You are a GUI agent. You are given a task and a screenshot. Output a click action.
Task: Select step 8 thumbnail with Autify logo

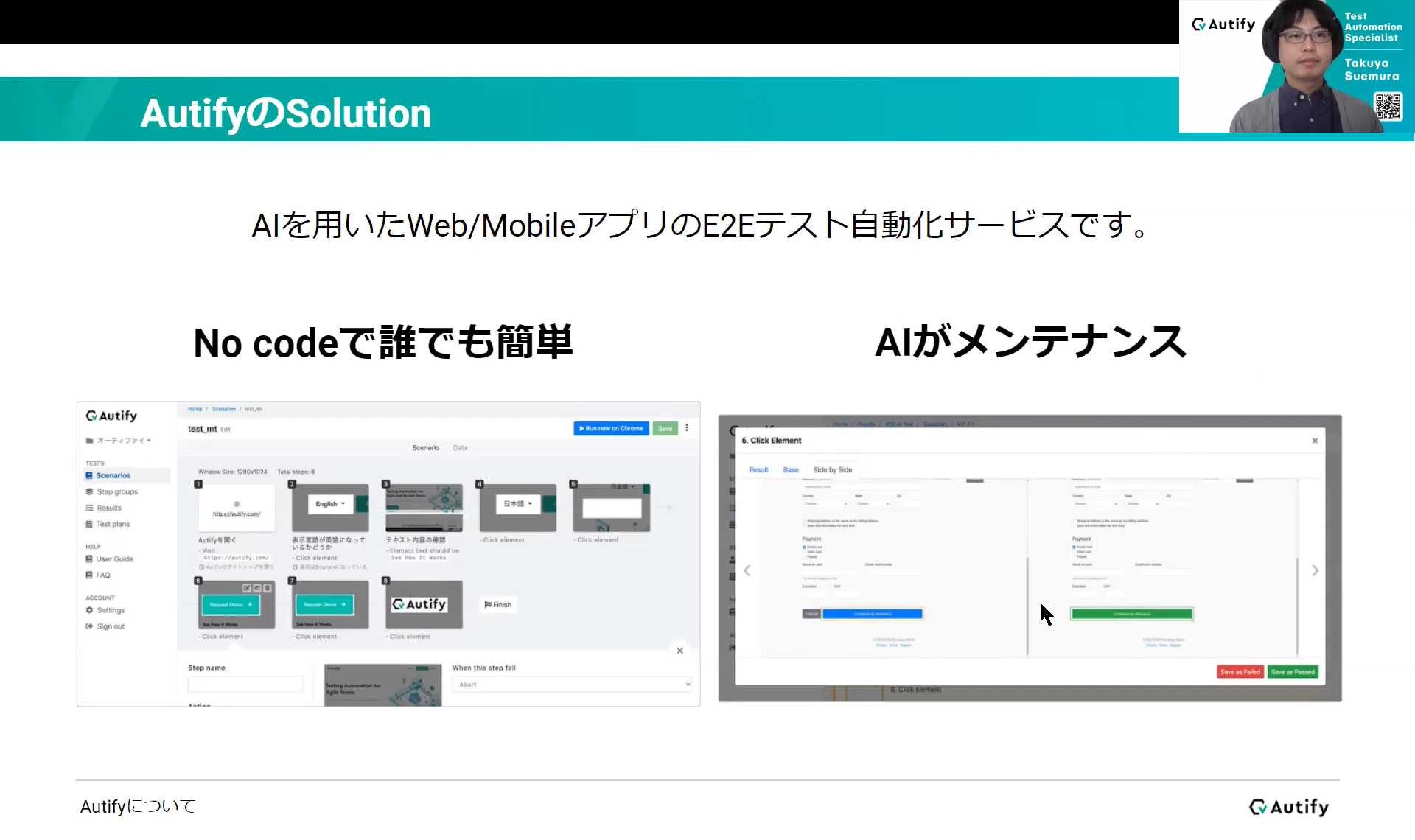[424, 604]
